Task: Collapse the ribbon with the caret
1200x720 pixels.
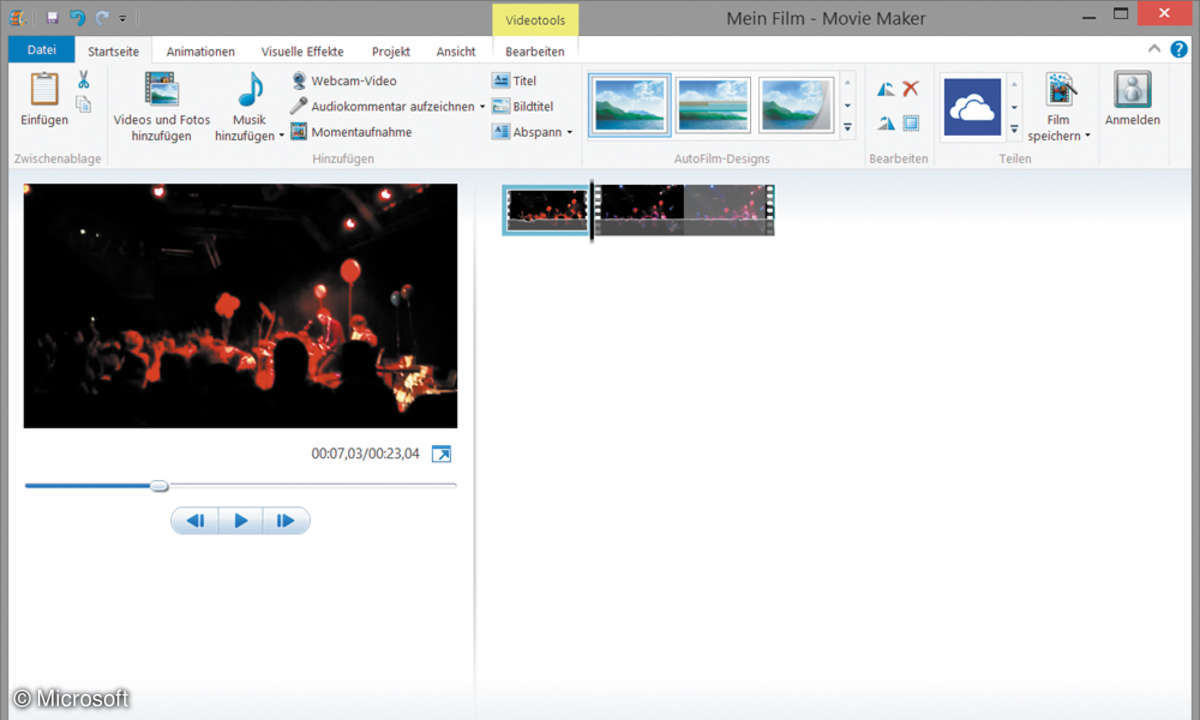Action: pos(1154,49)
